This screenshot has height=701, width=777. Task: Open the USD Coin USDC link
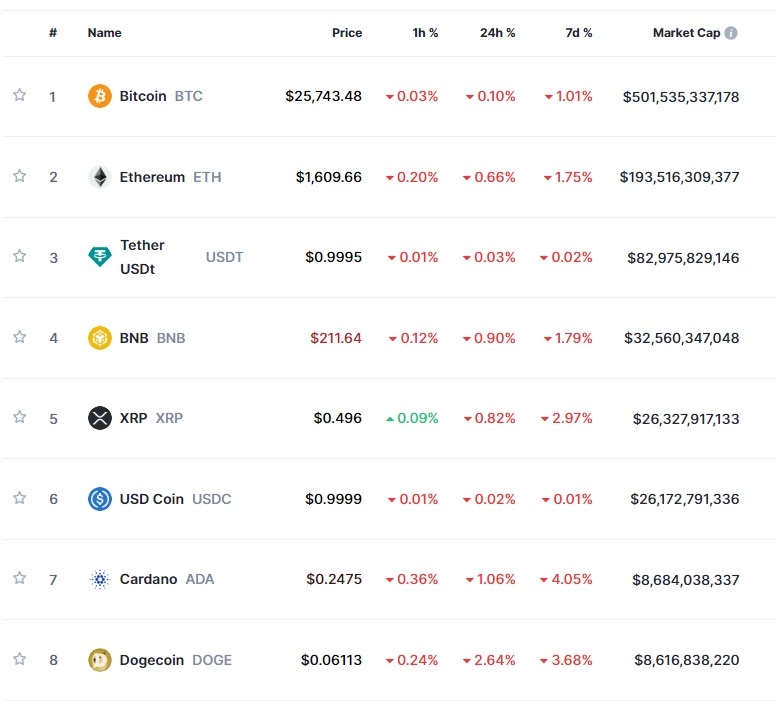tap(175, 498)
